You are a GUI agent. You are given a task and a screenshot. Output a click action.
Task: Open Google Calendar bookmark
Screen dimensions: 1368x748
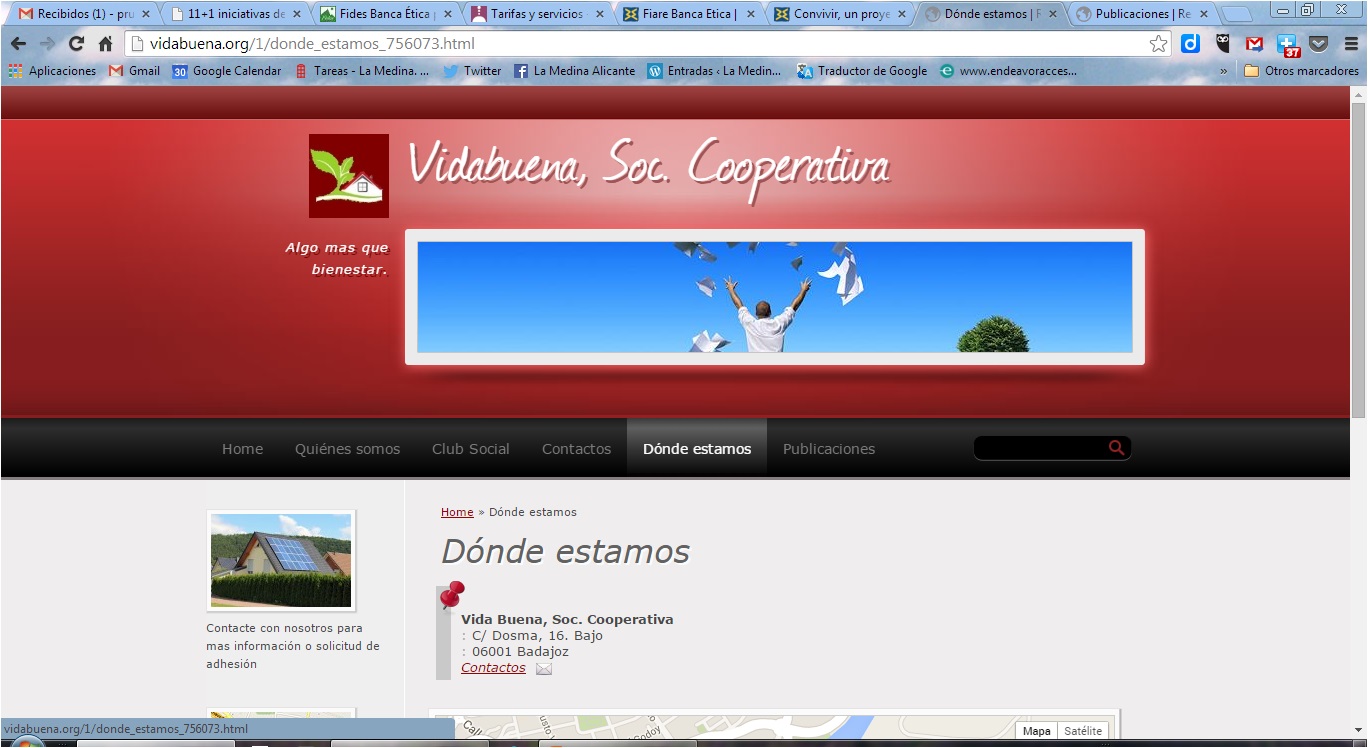pyautogui.click(x=227, y=71)
